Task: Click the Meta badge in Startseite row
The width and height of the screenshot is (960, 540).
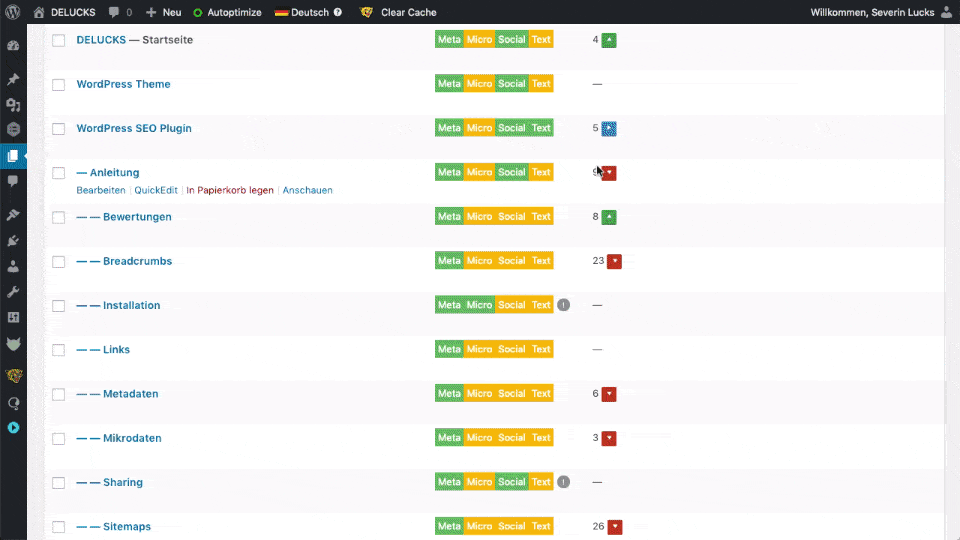Action: point(449,39)
